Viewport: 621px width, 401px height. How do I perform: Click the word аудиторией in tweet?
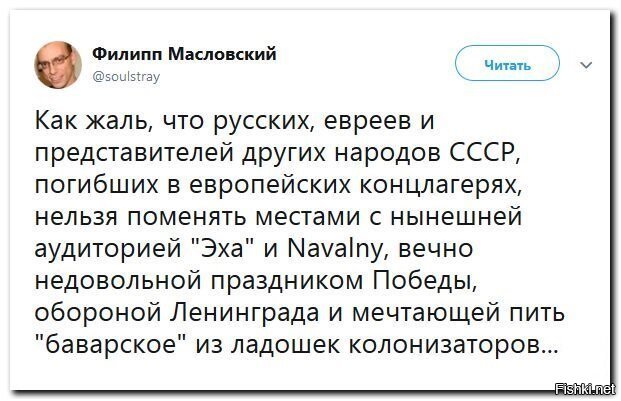pyautogui.click(x=108, y=250)
